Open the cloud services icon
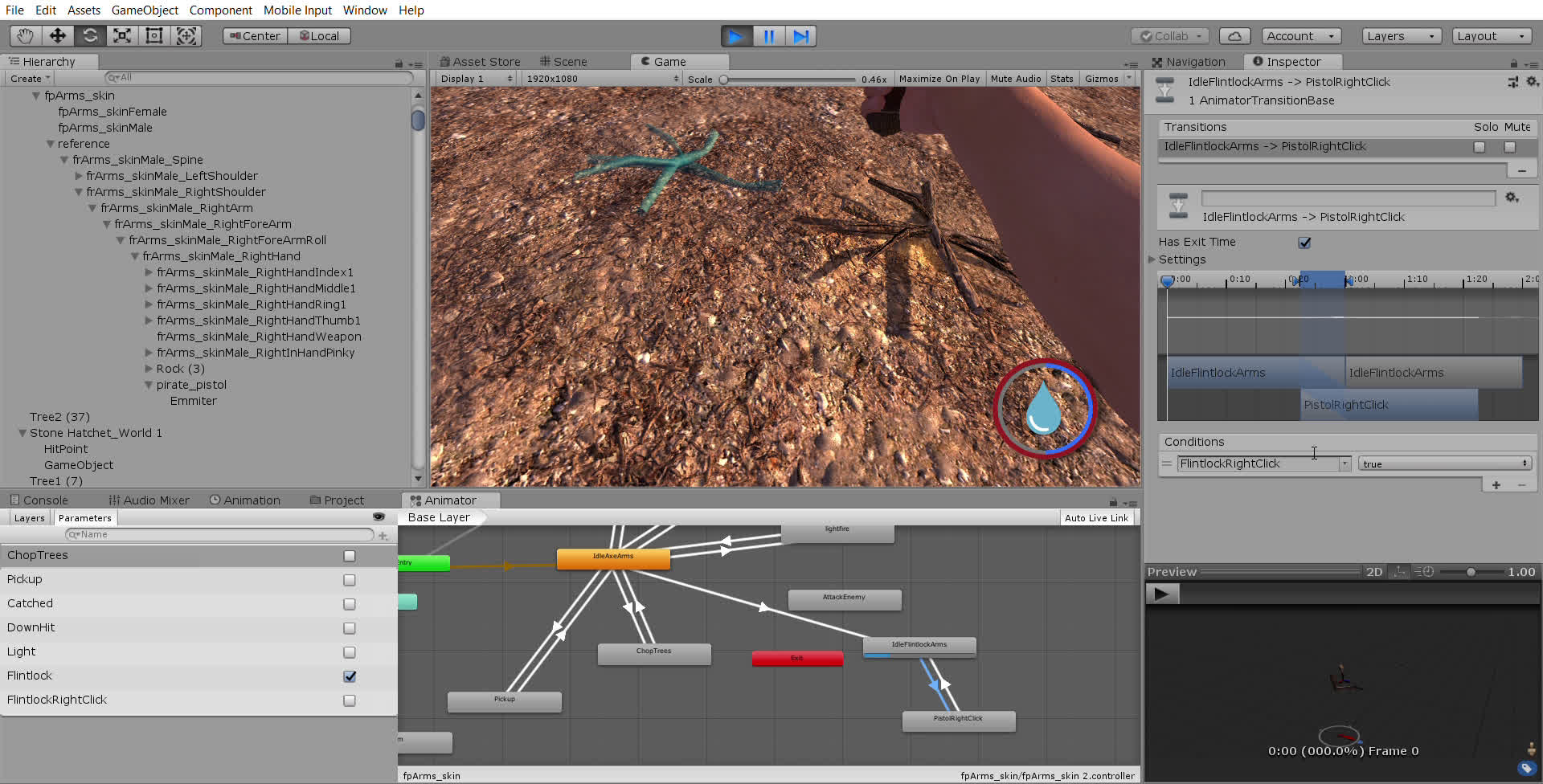Viewport: 1543px width, 784px height. click(x=1234, y=36)
